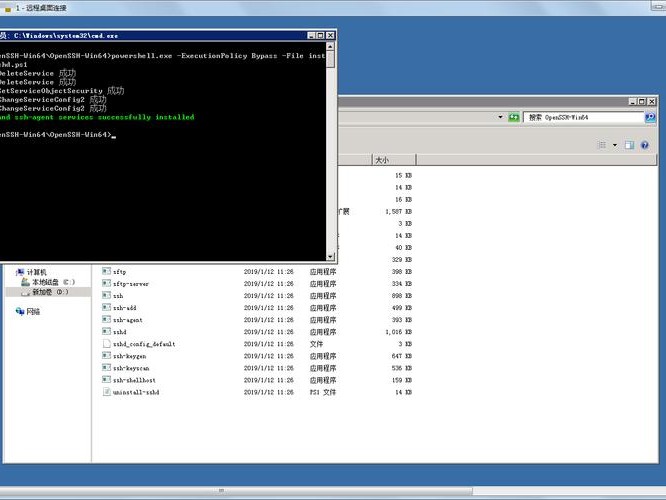Select file name ssh-keygen text
Image resolution: width=666 pixels, height=500 pixels.
pyautogui.click(x=130, y=356)
